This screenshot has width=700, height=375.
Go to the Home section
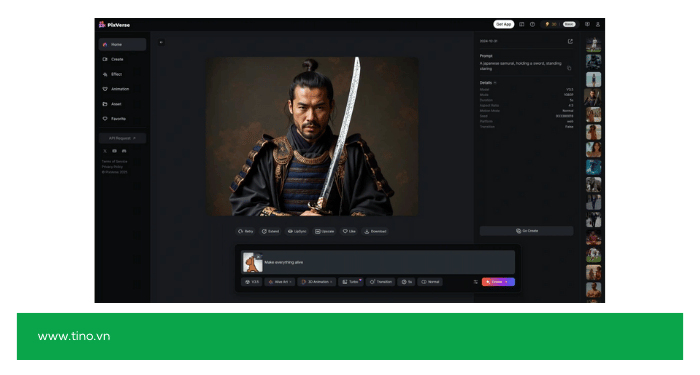point(122,44)
